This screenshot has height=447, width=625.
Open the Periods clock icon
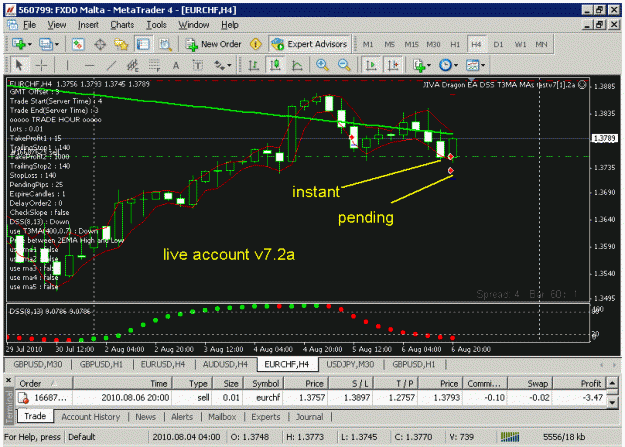[x=445, y=65]
